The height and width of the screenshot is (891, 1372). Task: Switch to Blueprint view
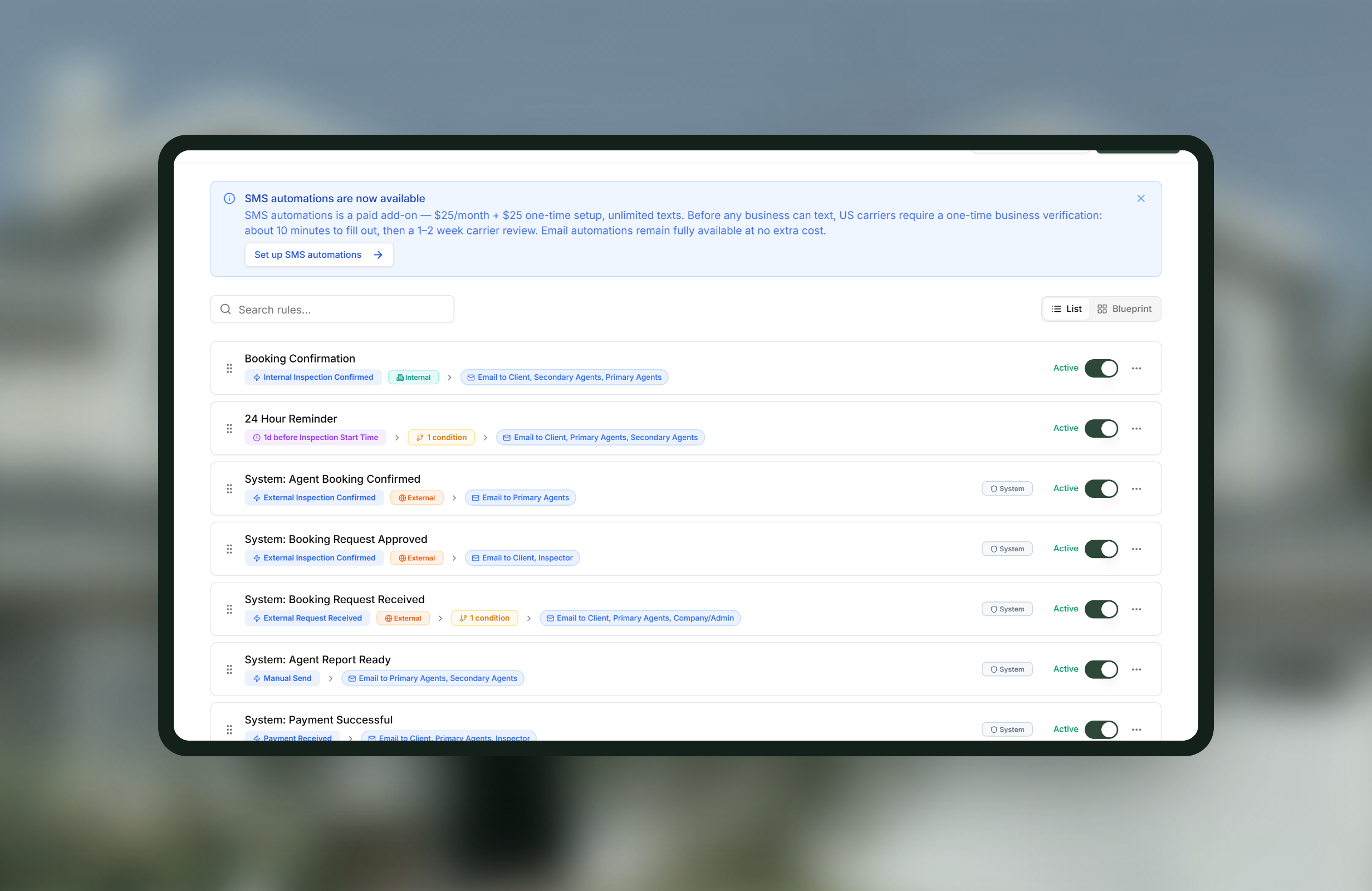tap(1124, 309)
